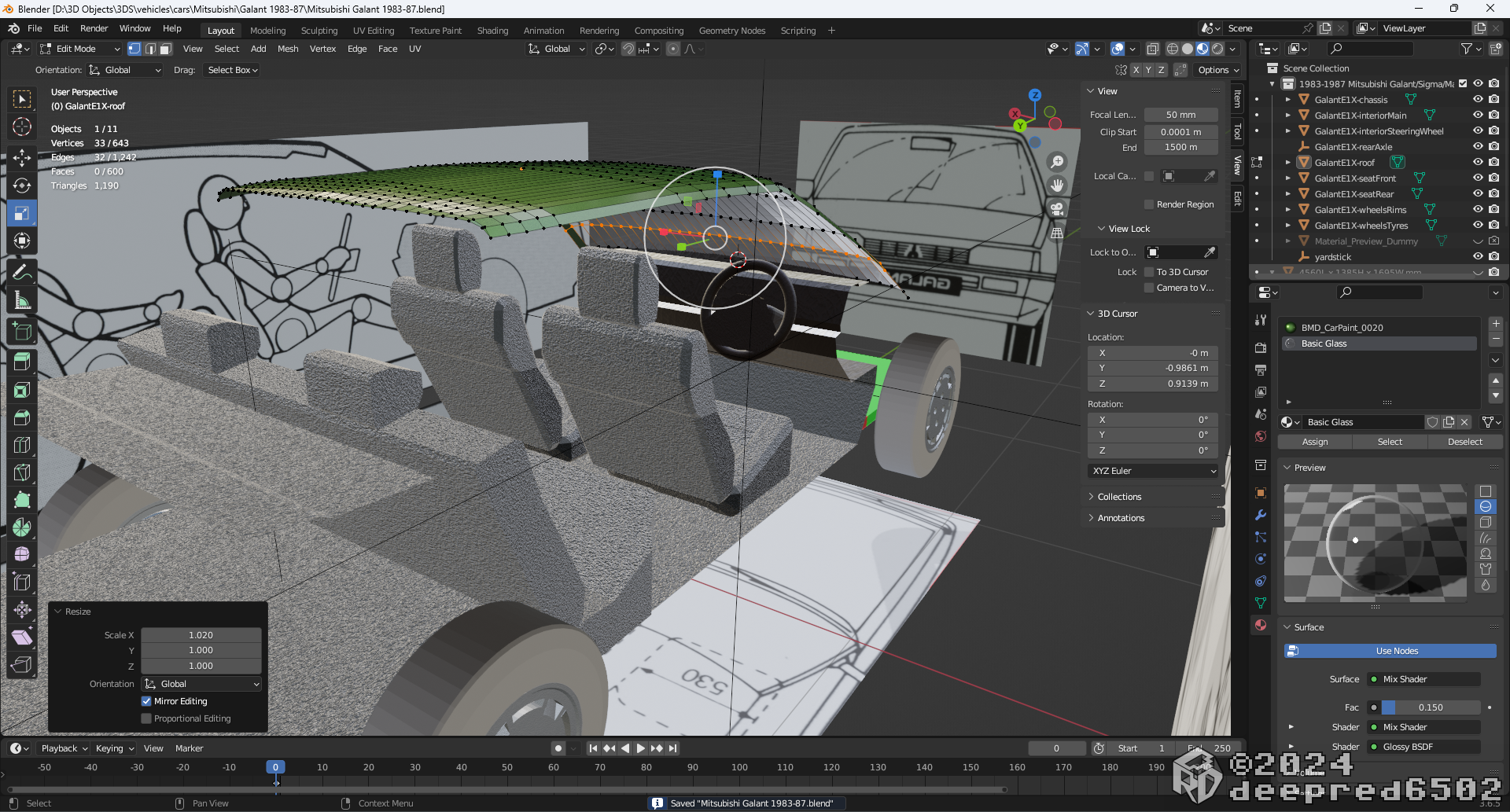Switch to UV Editing workspace tab
Image resolution: width=1510 pixels, height=812 pixels.
[374, 31]
